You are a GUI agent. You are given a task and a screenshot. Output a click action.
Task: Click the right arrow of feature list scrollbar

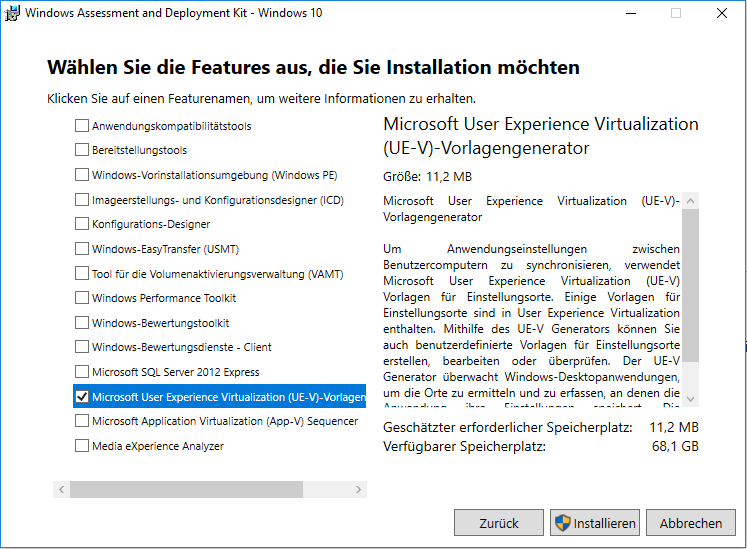point(358,489)
